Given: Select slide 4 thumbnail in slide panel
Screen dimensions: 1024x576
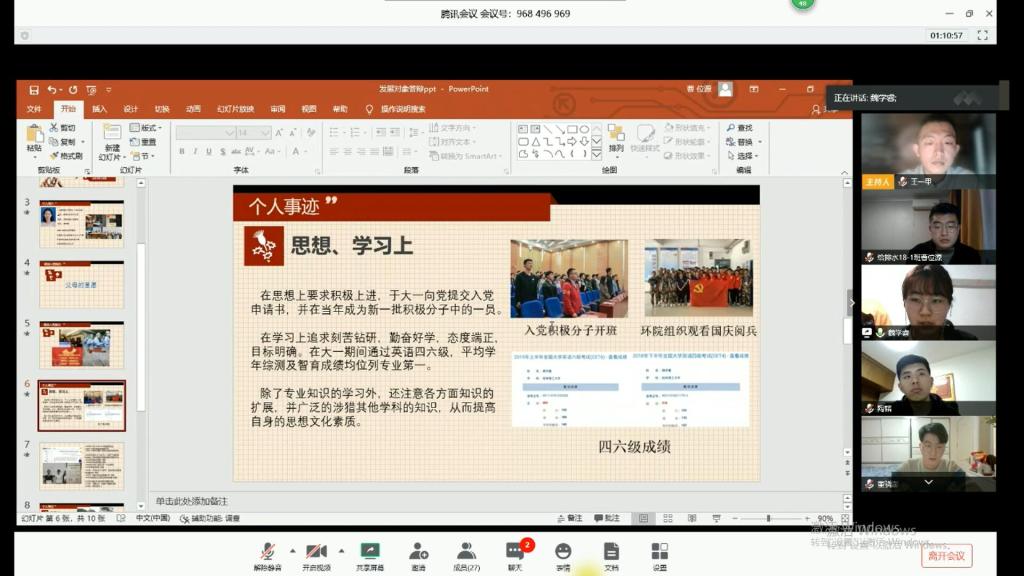Looking at the screenshot, I should (81, 284).
